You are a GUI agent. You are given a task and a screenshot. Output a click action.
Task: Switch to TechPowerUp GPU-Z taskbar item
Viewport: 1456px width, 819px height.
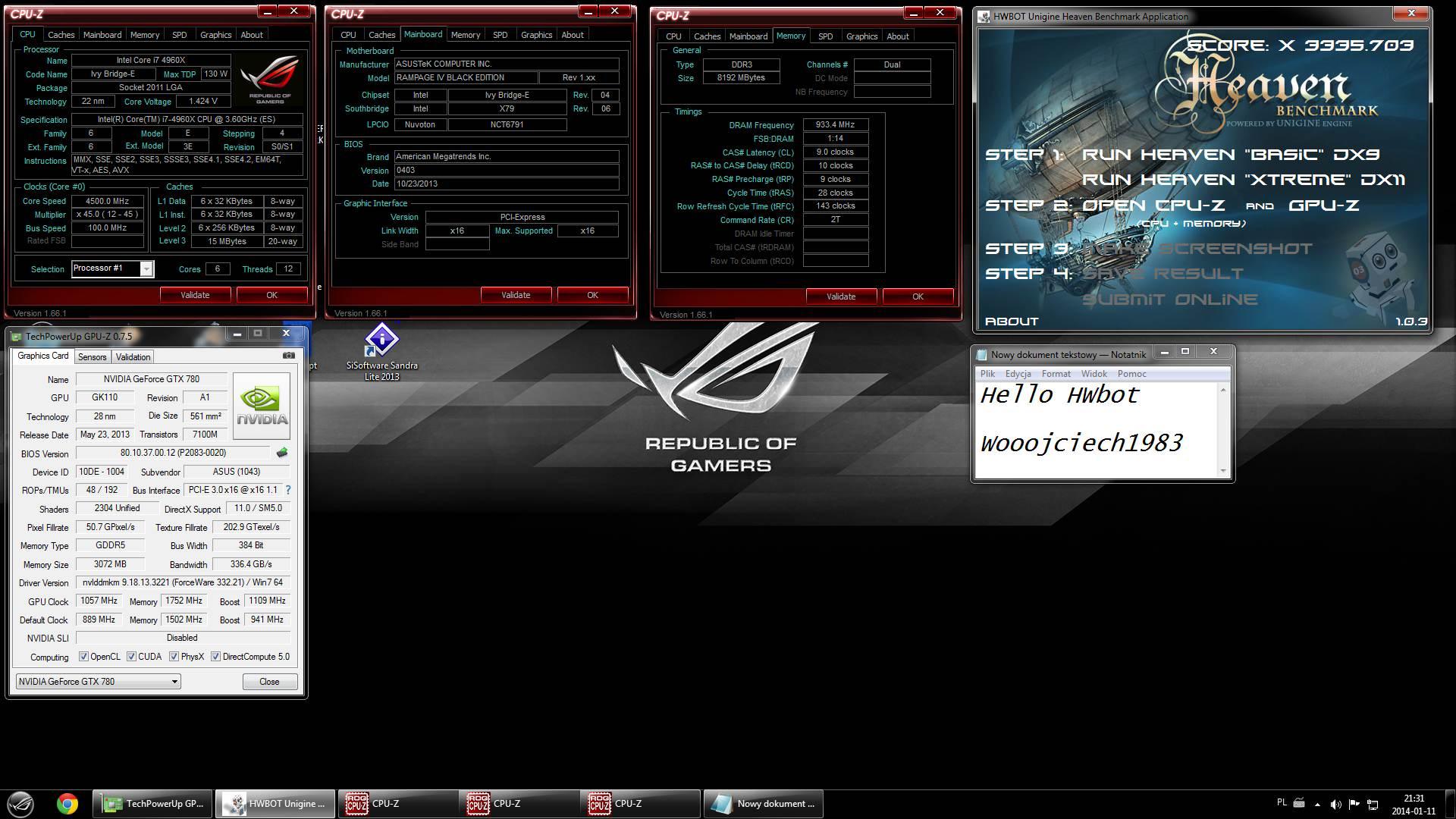(x=153, y=804)
